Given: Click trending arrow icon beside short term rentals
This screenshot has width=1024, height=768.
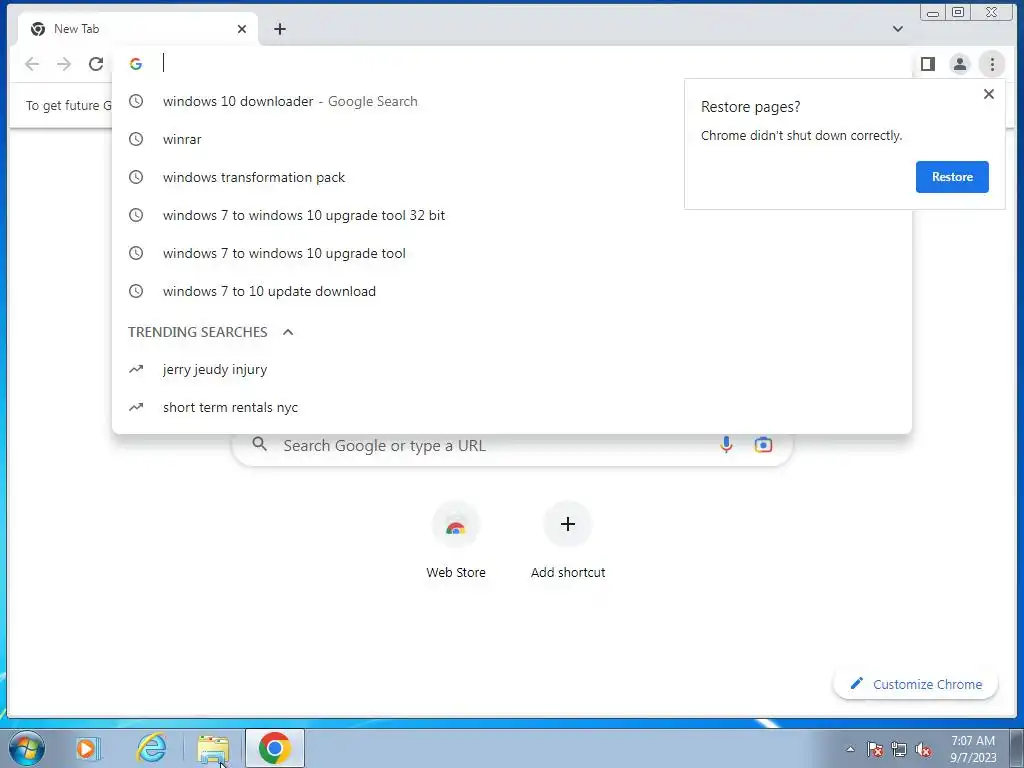Looking at the screenshot, I should 136,407.
